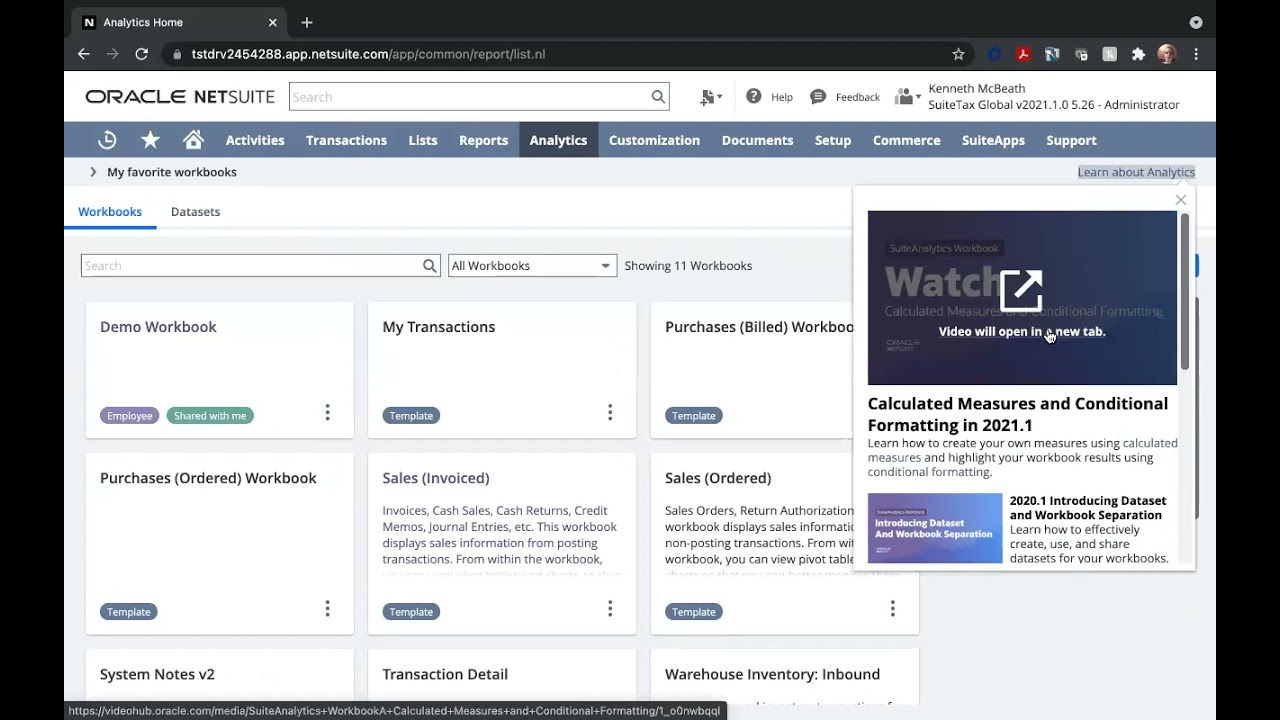Open the Customization menu
Screen dimensions: 1280x720
tap(654, 140)
